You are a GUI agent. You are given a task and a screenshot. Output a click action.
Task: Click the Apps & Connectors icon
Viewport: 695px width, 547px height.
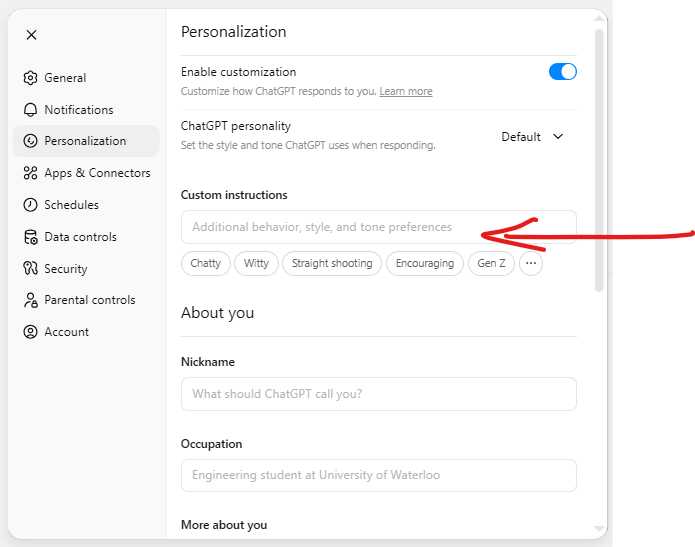point(31,173)
